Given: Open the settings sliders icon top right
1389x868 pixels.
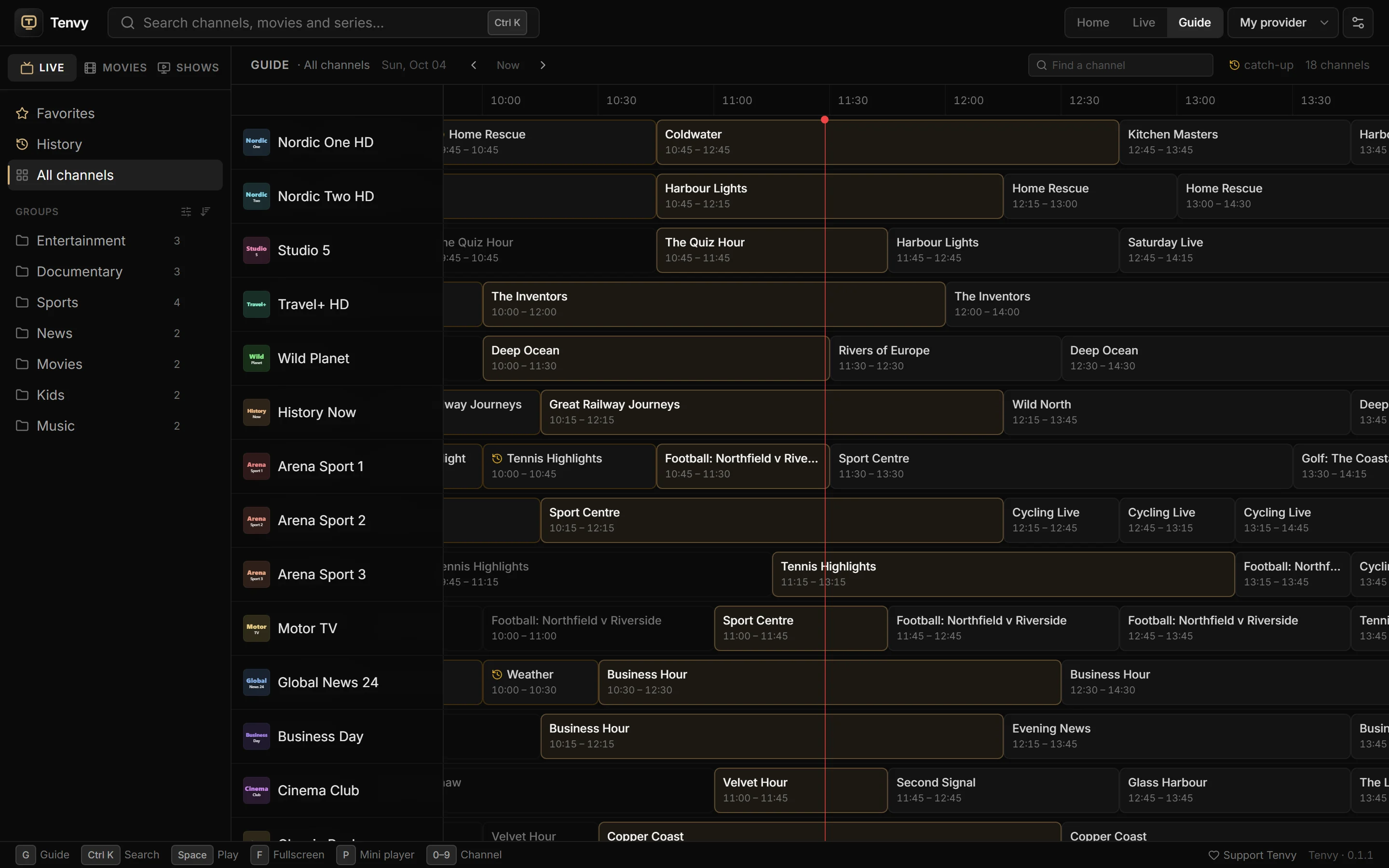Looking at the screenshot, I should [1358, 22].
